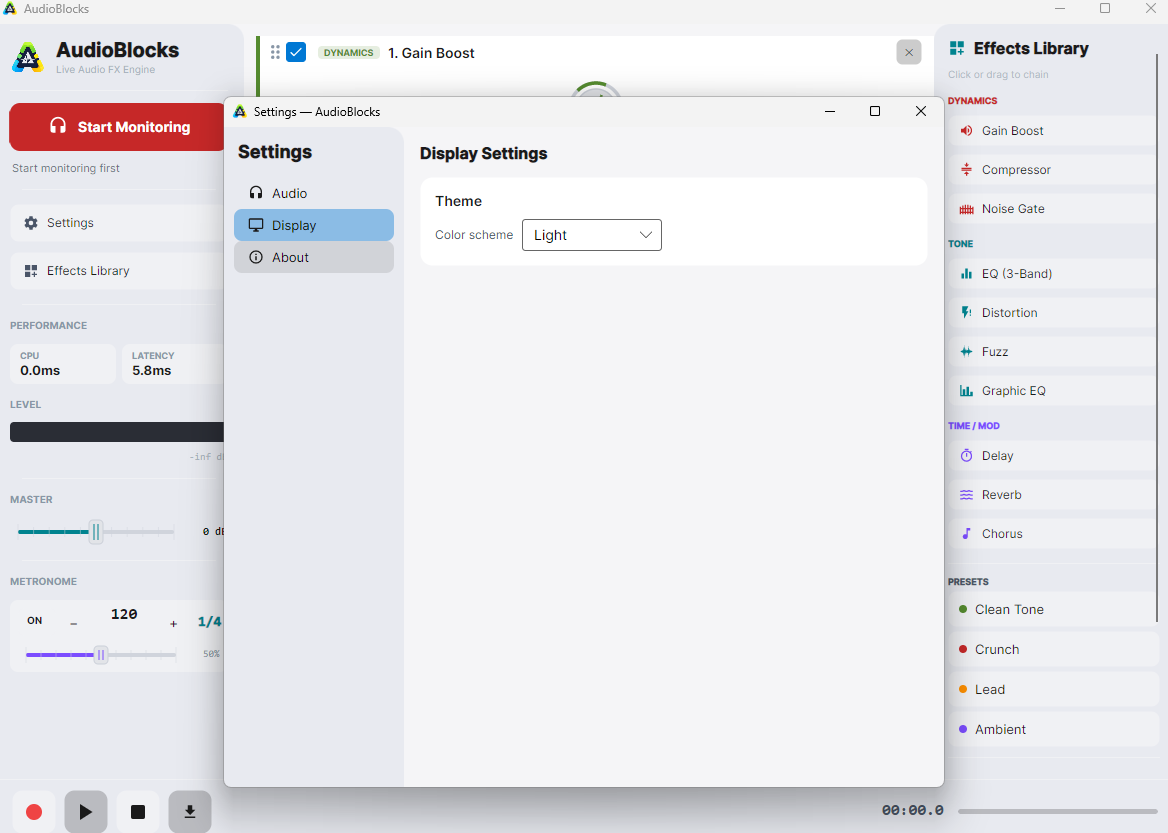The image size is (1168, 833).
Task: Uncheck the Gain Boost enable checkbox
Action: click(296, 52)
